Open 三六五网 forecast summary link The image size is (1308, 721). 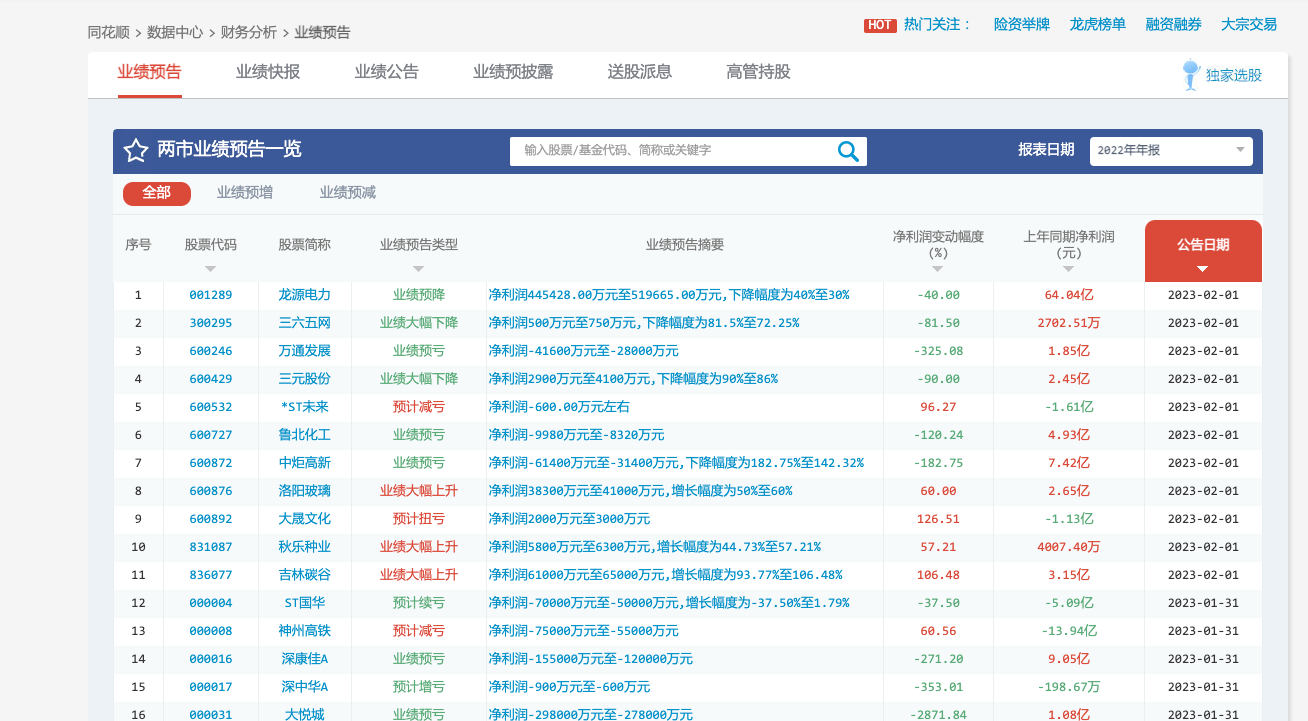coord(644,323)
